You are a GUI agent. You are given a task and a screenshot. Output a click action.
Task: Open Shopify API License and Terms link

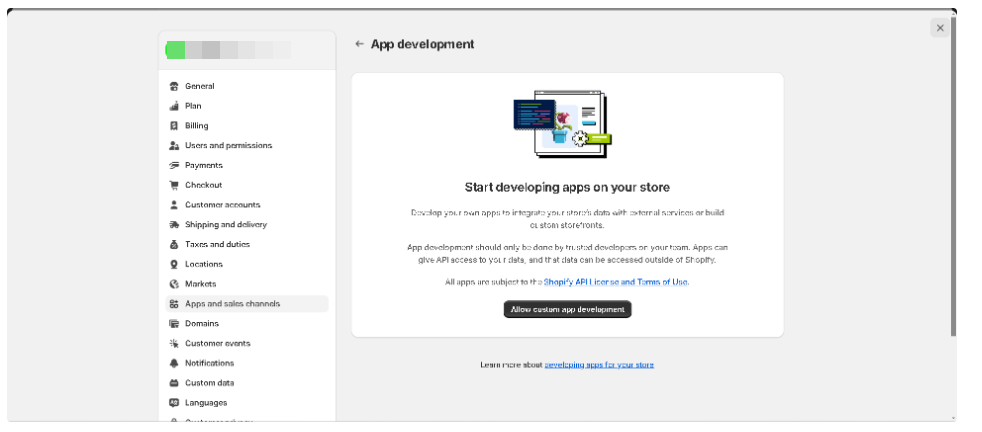[x=616, y=282]
